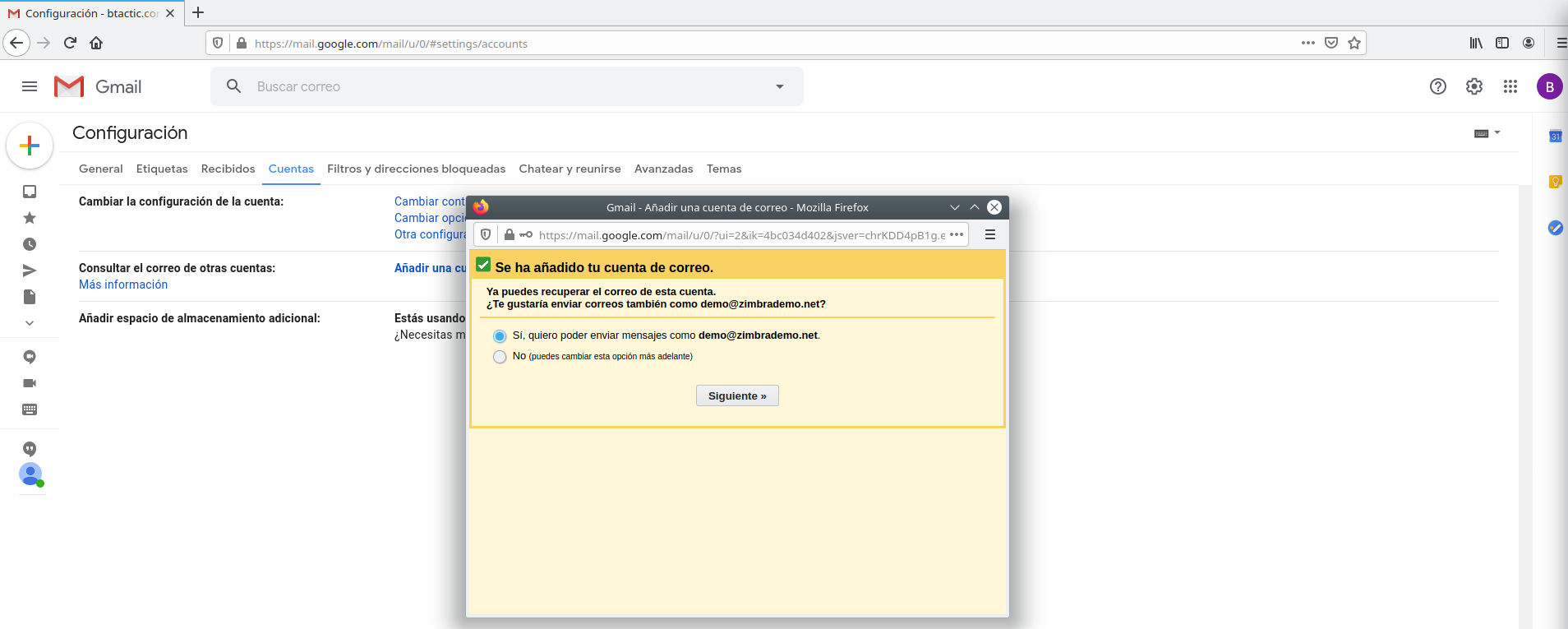The image size is (1568, 629).
Task: Open main address bar page actions
Action: (1308, 43)
